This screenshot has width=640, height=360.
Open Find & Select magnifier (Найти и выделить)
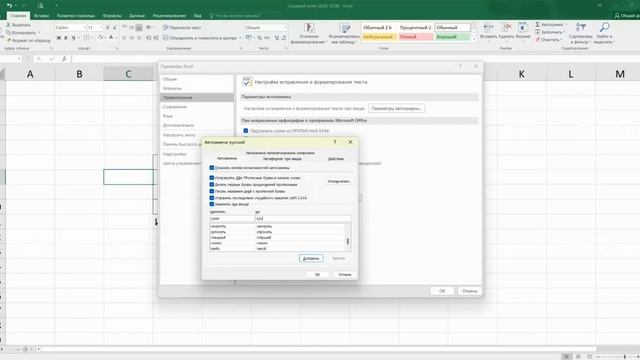point(604,33)
